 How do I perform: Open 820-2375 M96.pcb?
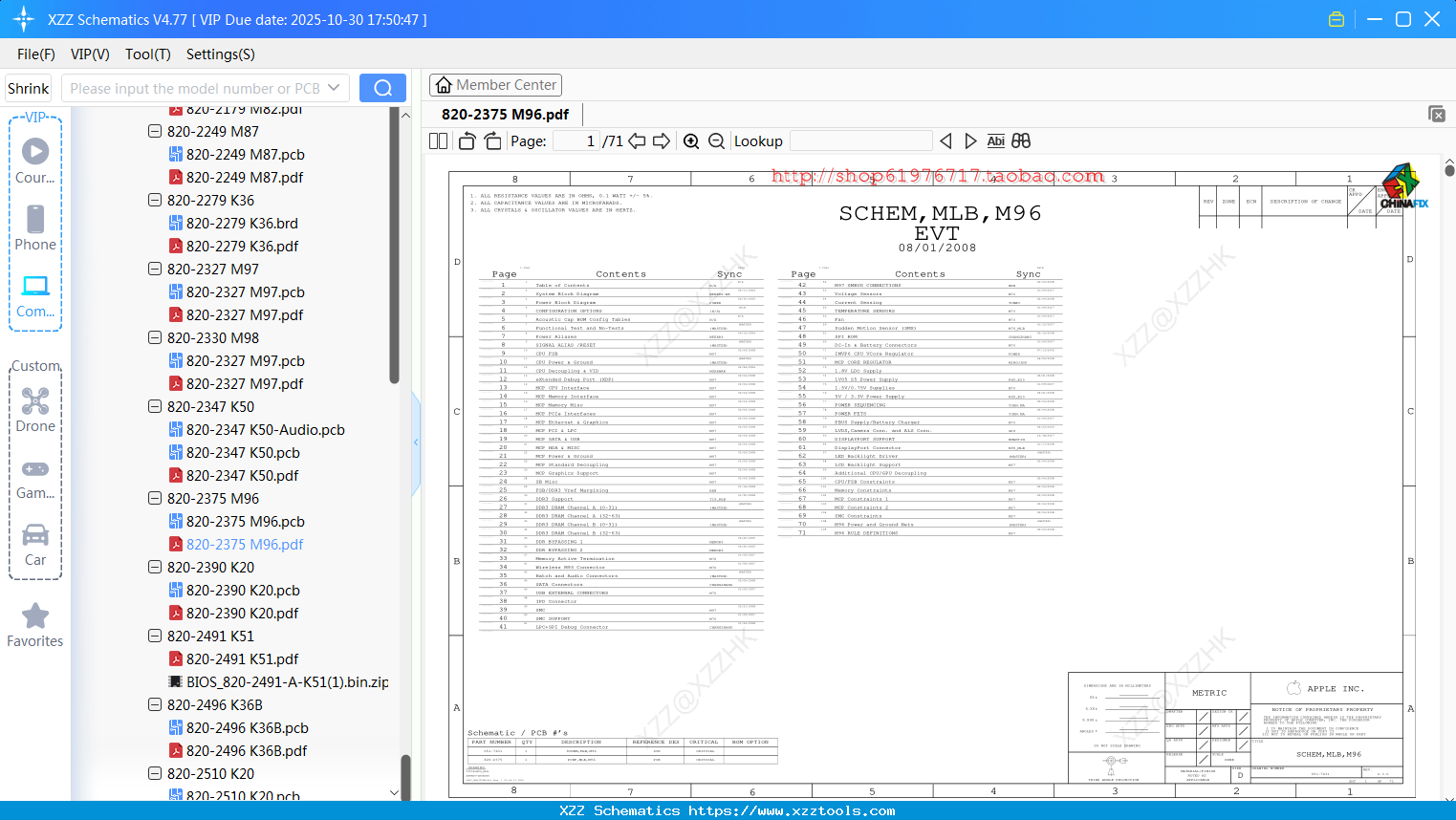pos(246,521)
